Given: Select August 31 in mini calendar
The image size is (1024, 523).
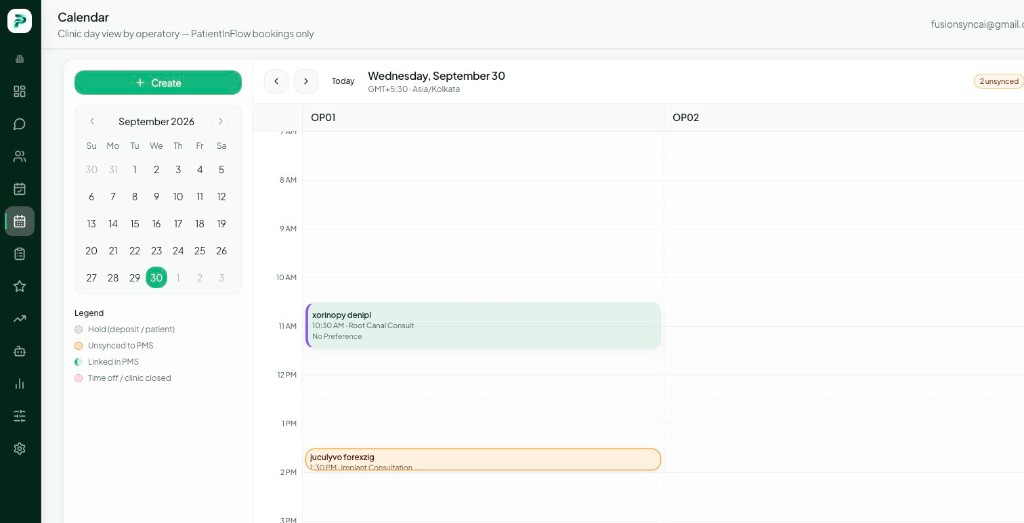Looking at the screenshot, I should tap(113, 170).
